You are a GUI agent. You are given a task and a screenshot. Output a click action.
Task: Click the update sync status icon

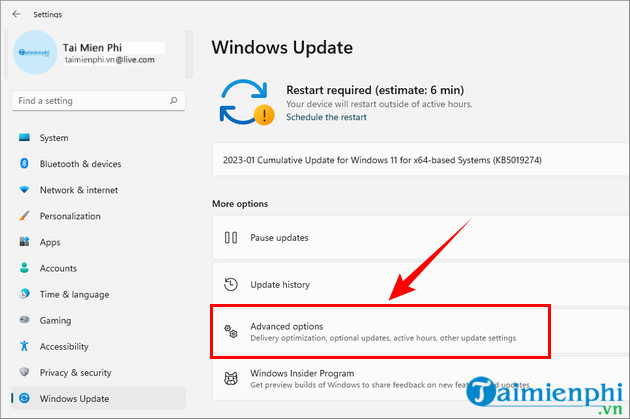(x=247, y=102)
